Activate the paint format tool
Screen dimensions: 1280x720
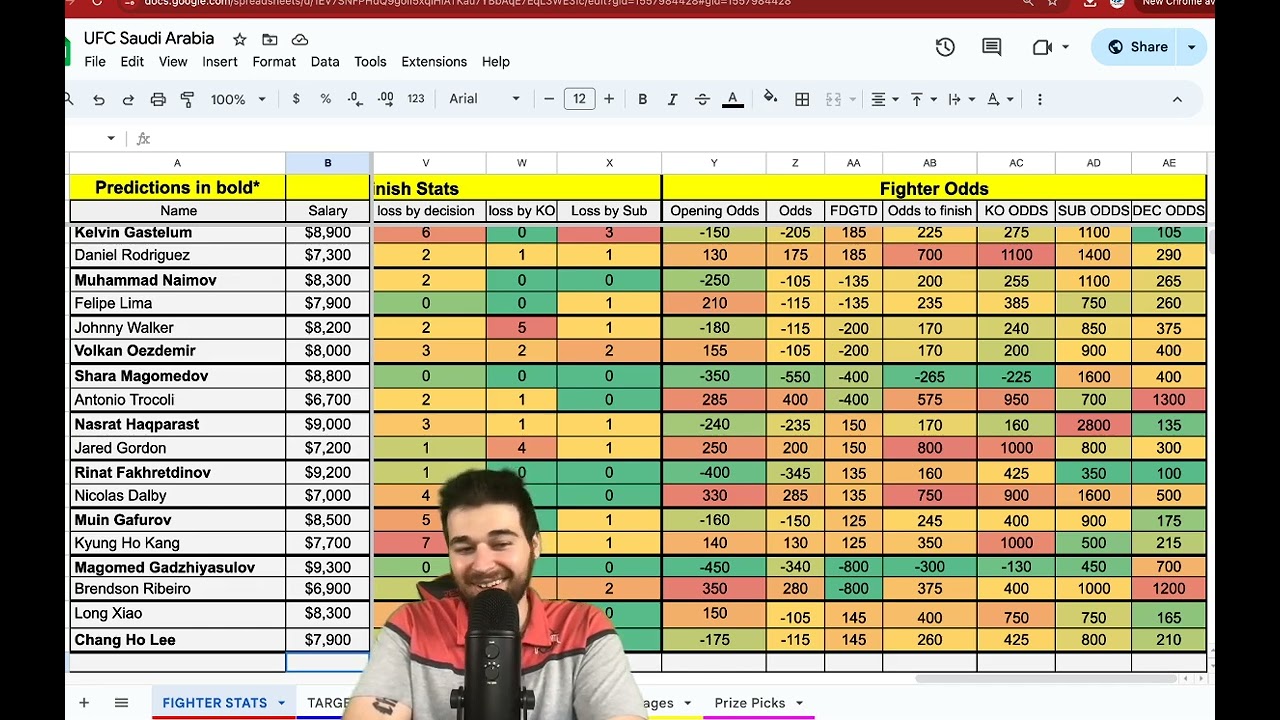pos(187,99)
